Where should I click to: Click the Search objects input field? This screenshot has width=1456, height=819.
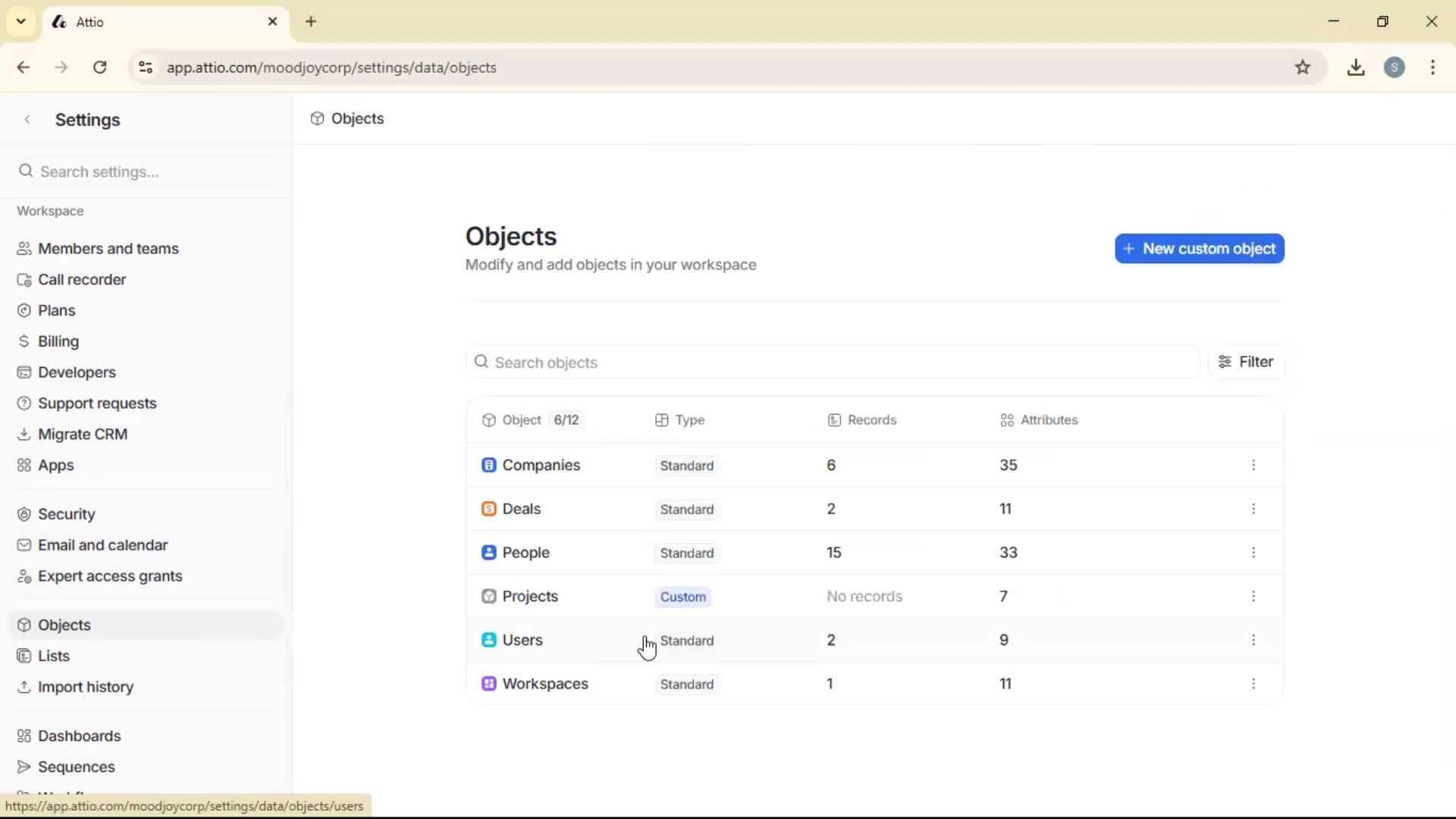[x=758, y=362]
